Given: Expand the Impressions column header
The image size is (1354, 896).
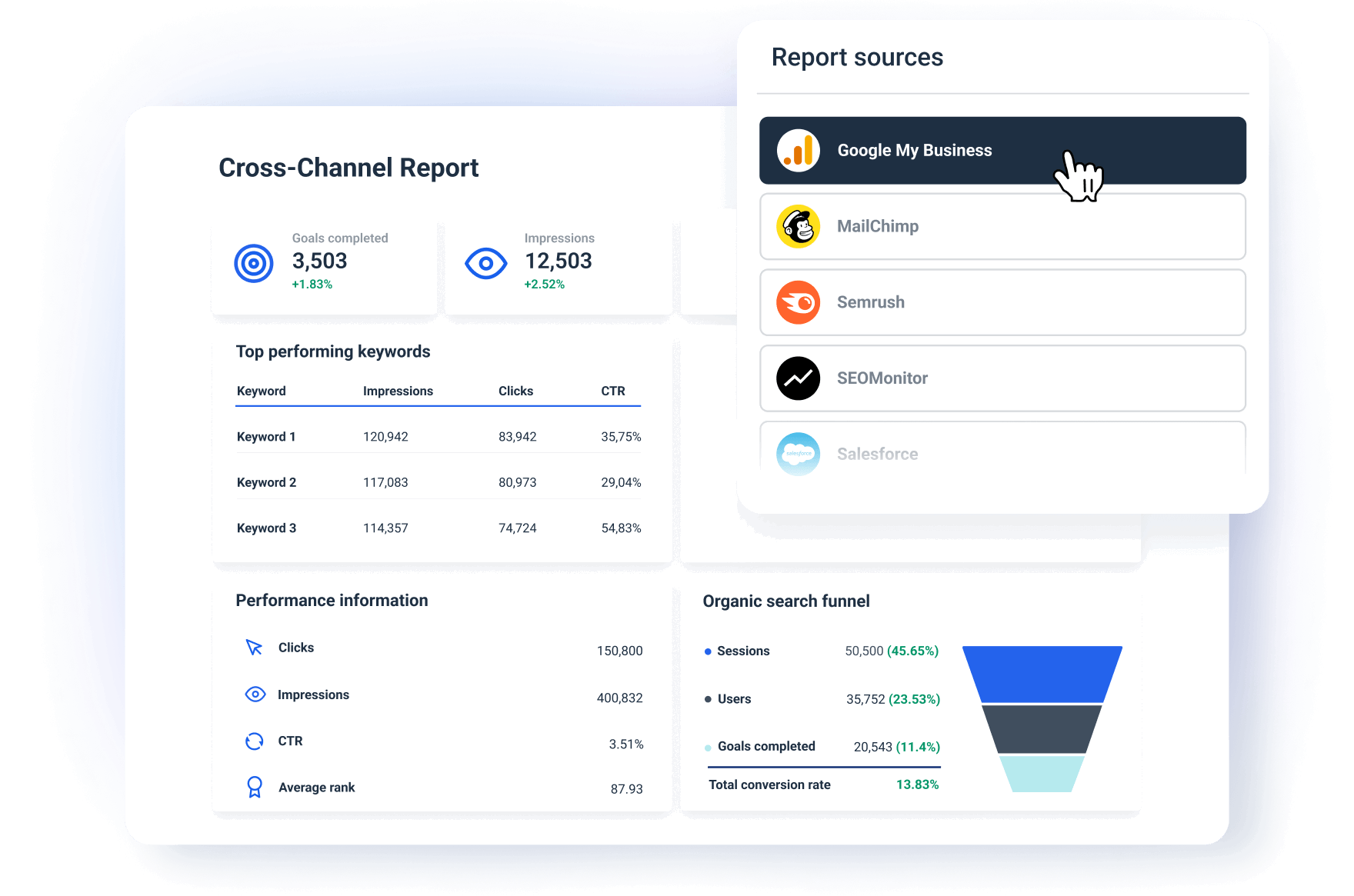Looking at the screenshot, I should 397,391.
